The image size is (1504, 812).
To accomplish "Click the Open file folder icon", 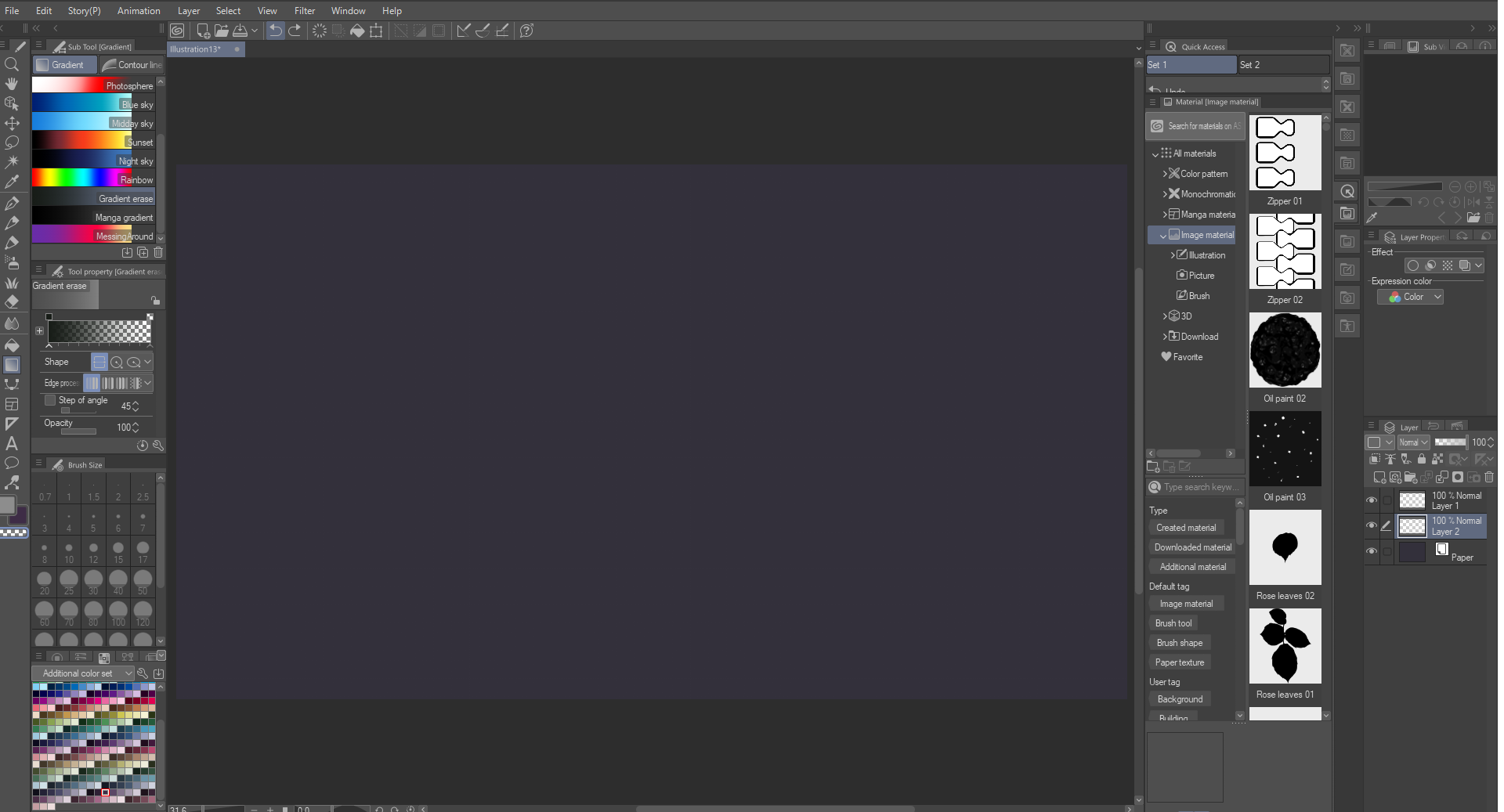I will pos(222,31).
